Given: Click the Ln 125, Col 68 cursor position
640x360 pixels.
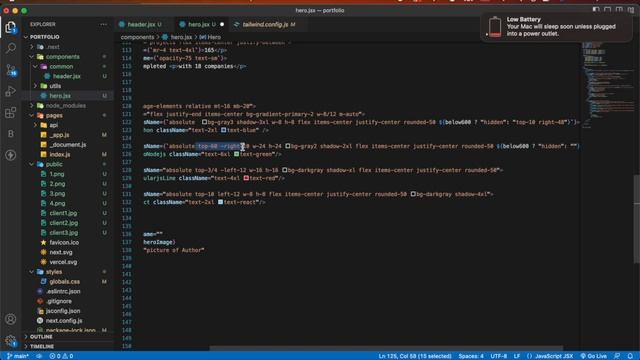Looking at the screenshot, I should [x=415, y=356].
